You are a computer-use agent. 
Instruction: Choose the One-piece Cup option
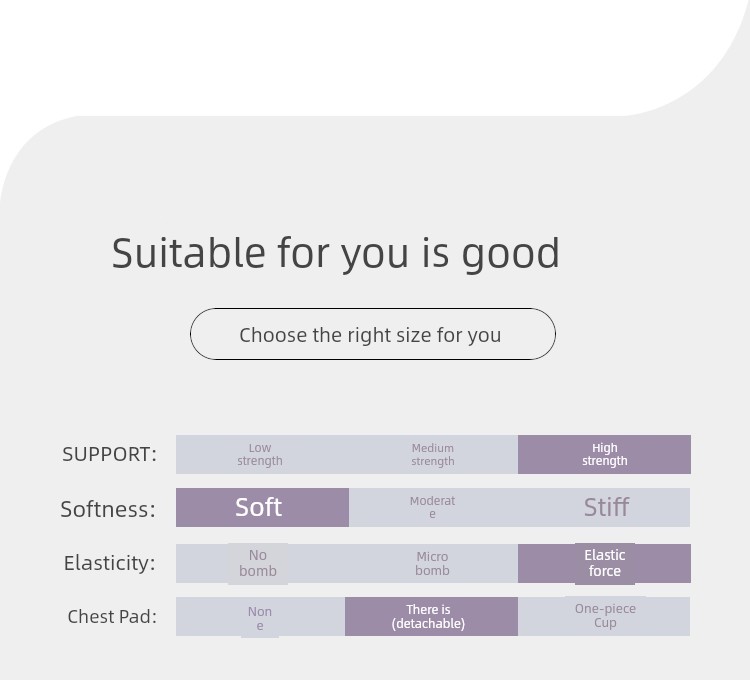(605, 616)
